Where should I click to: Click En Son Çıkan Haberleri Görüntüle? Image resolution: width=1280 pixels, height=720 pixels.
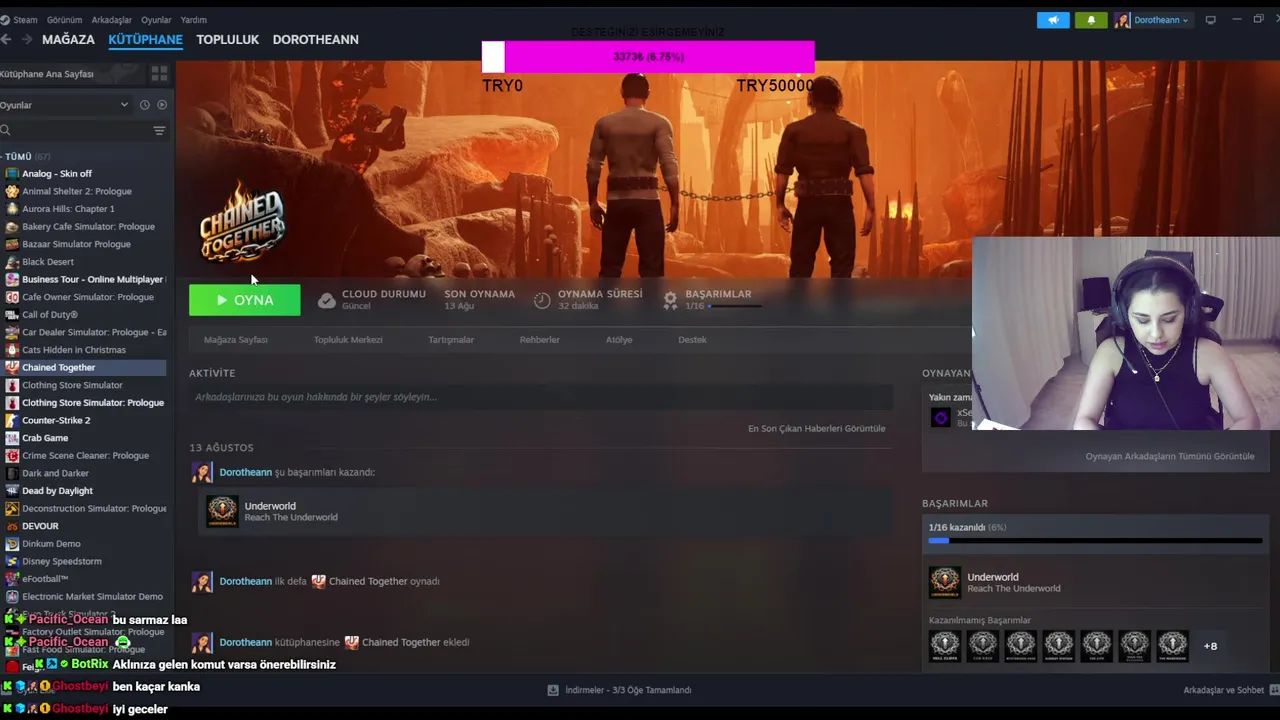[816, 428]
